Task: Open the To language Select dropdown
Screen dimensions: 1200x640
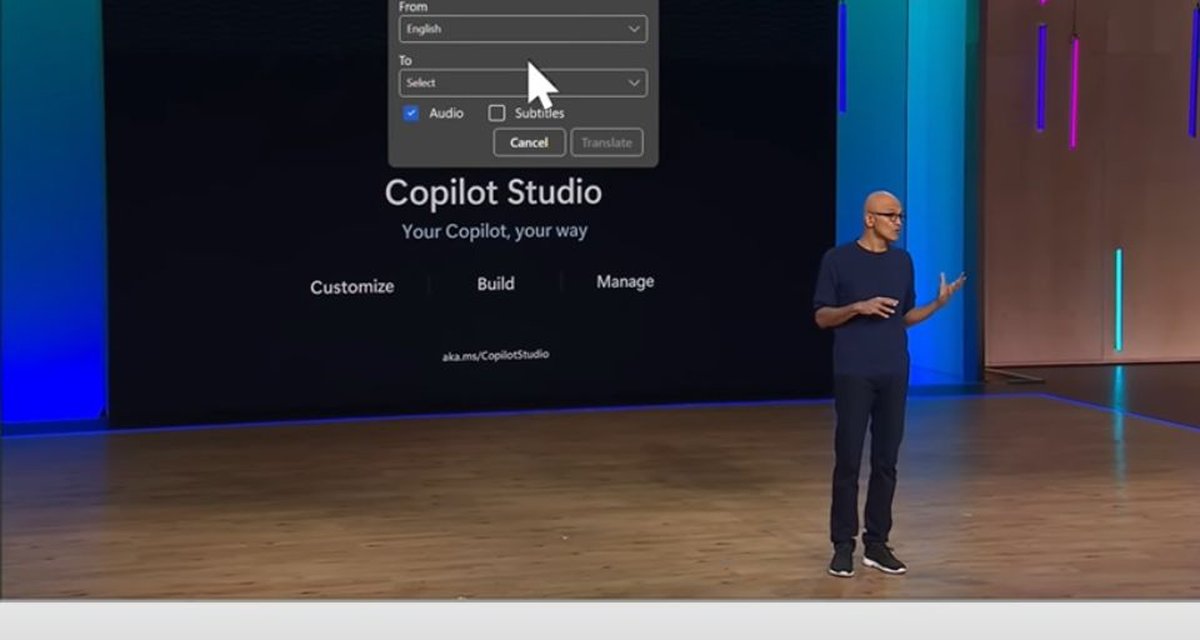Action: point(523,83)
